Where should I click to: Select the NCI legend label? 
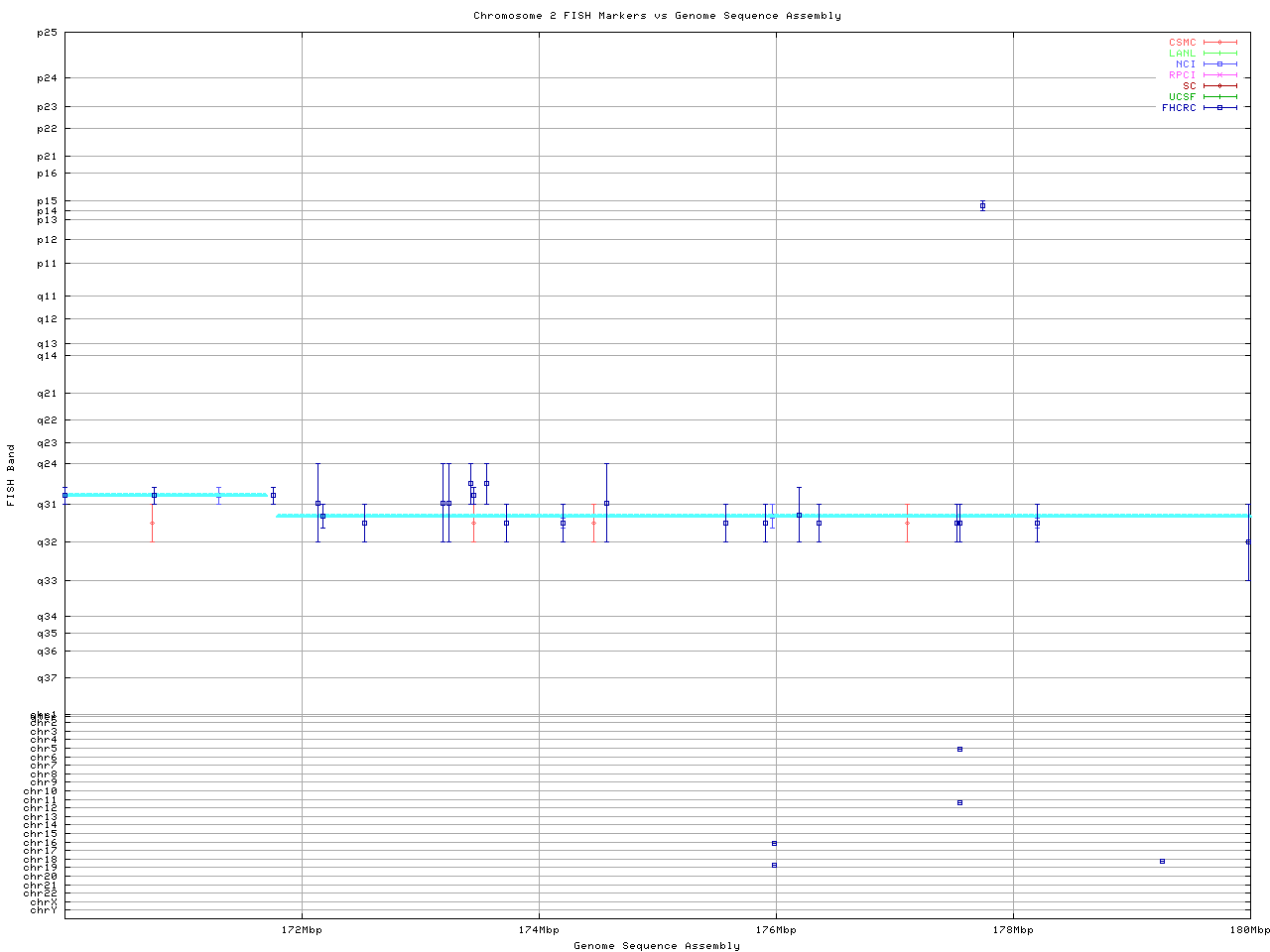[x=1186, y=64]
